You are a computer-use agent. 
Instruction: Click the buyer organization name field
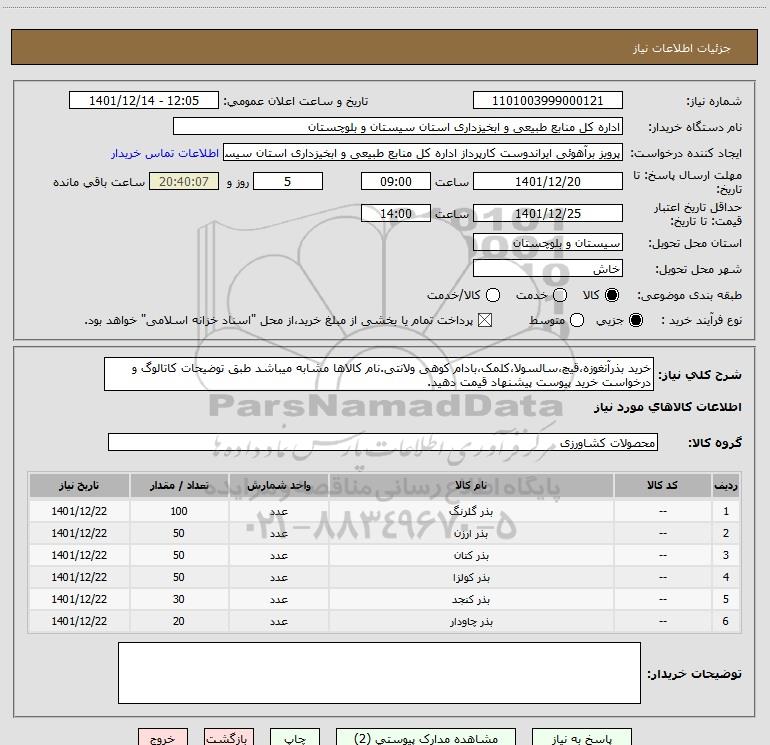pos(398,126)
